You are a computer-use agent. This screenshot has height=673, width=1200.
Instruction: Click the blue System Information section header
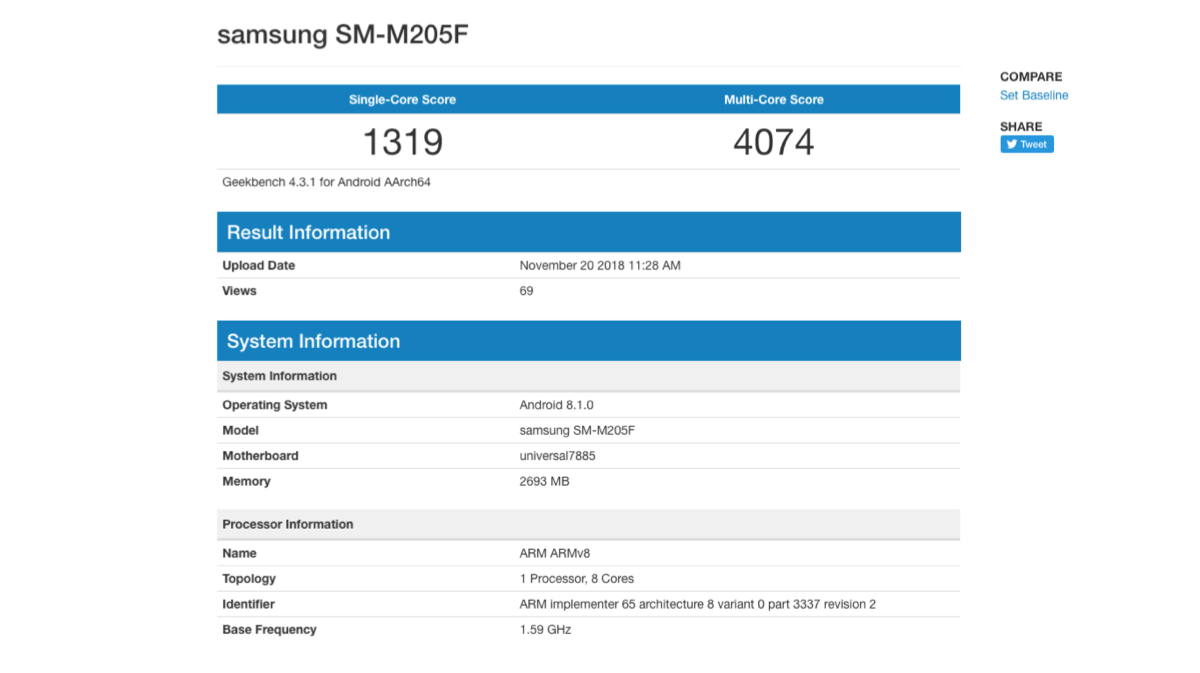(x=313, y=341)
